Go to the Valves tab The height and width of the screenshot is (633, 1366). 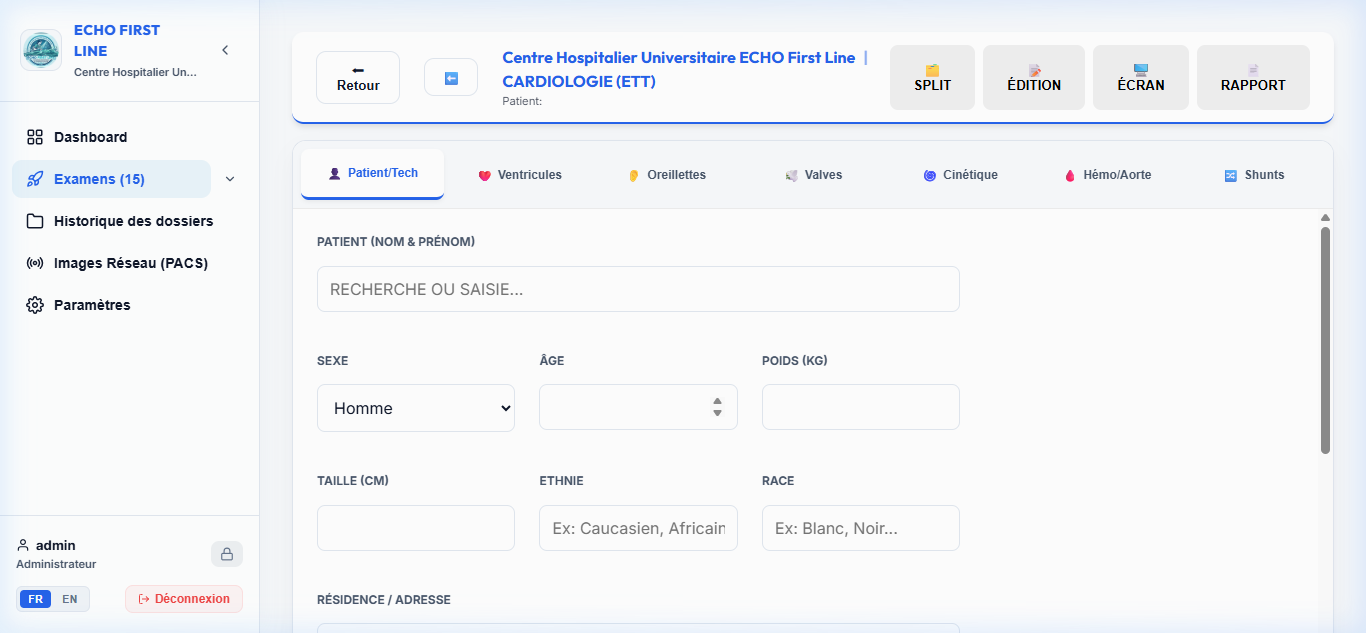tap(813, 175)
